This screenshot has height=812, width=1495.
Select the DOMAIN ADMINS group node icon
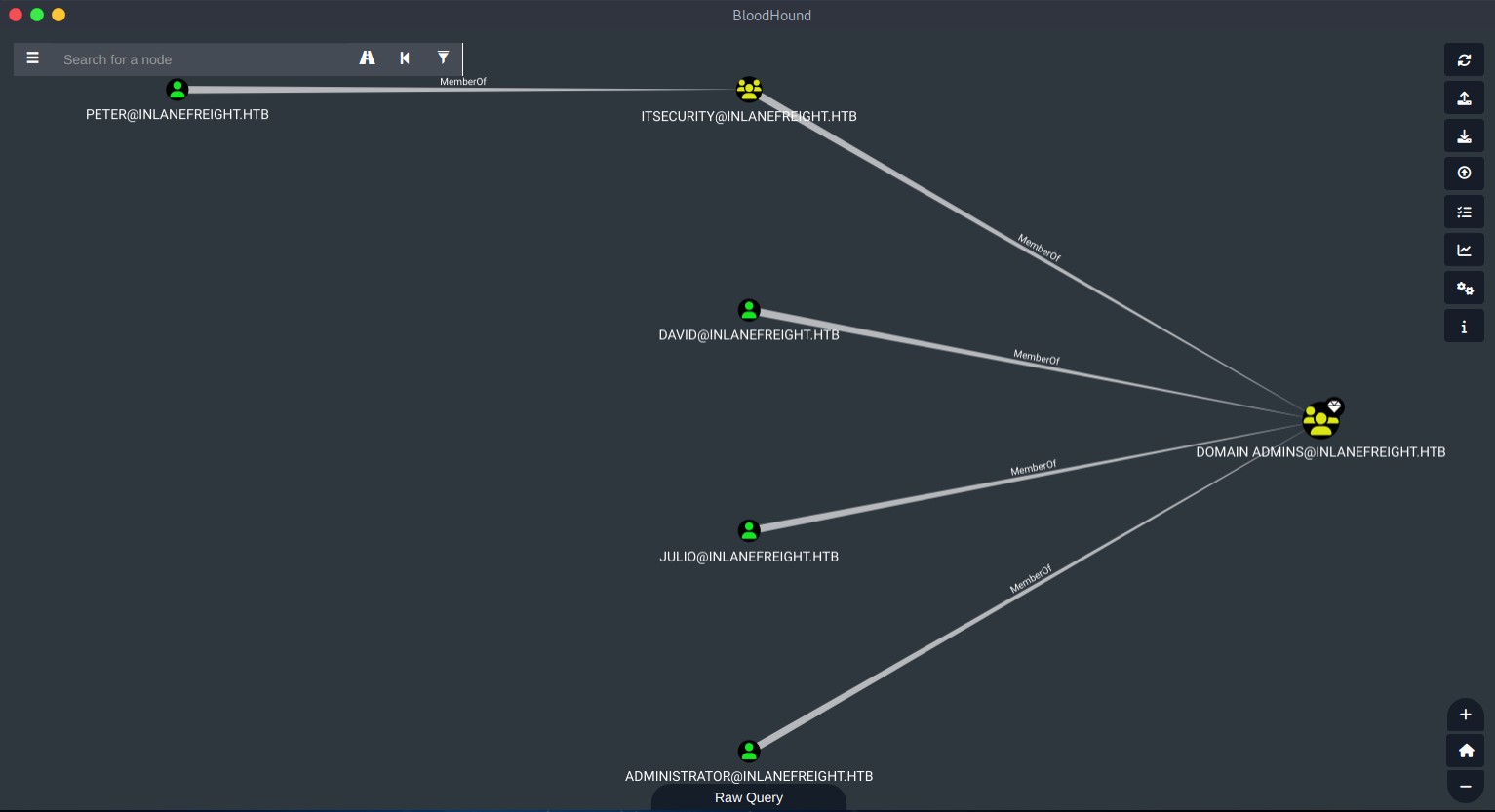click(1321, 420)
